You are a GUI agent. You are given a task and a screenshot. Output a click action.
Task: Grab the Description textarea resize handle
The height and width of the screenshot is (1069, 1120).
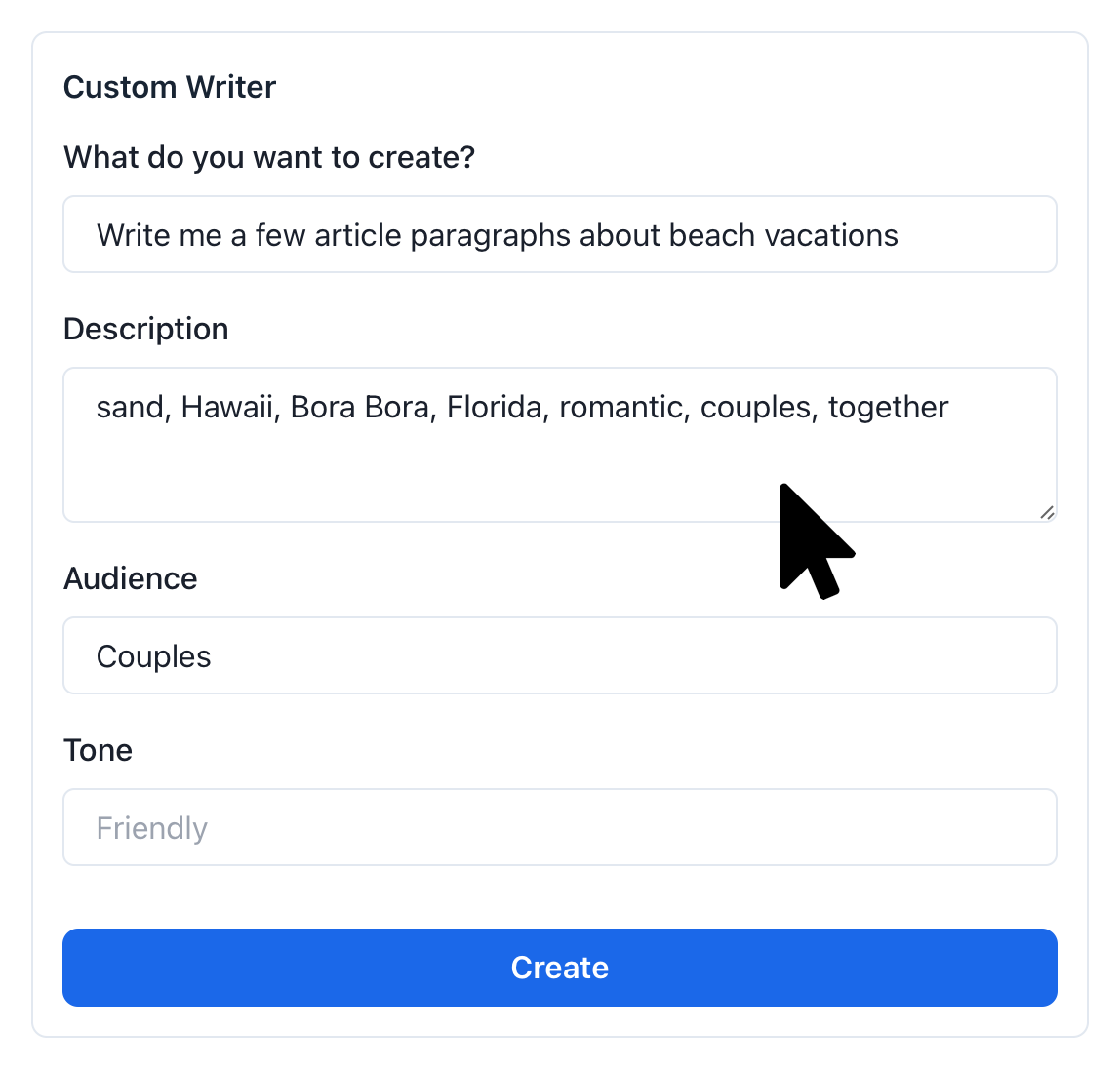click(1047, 512)
